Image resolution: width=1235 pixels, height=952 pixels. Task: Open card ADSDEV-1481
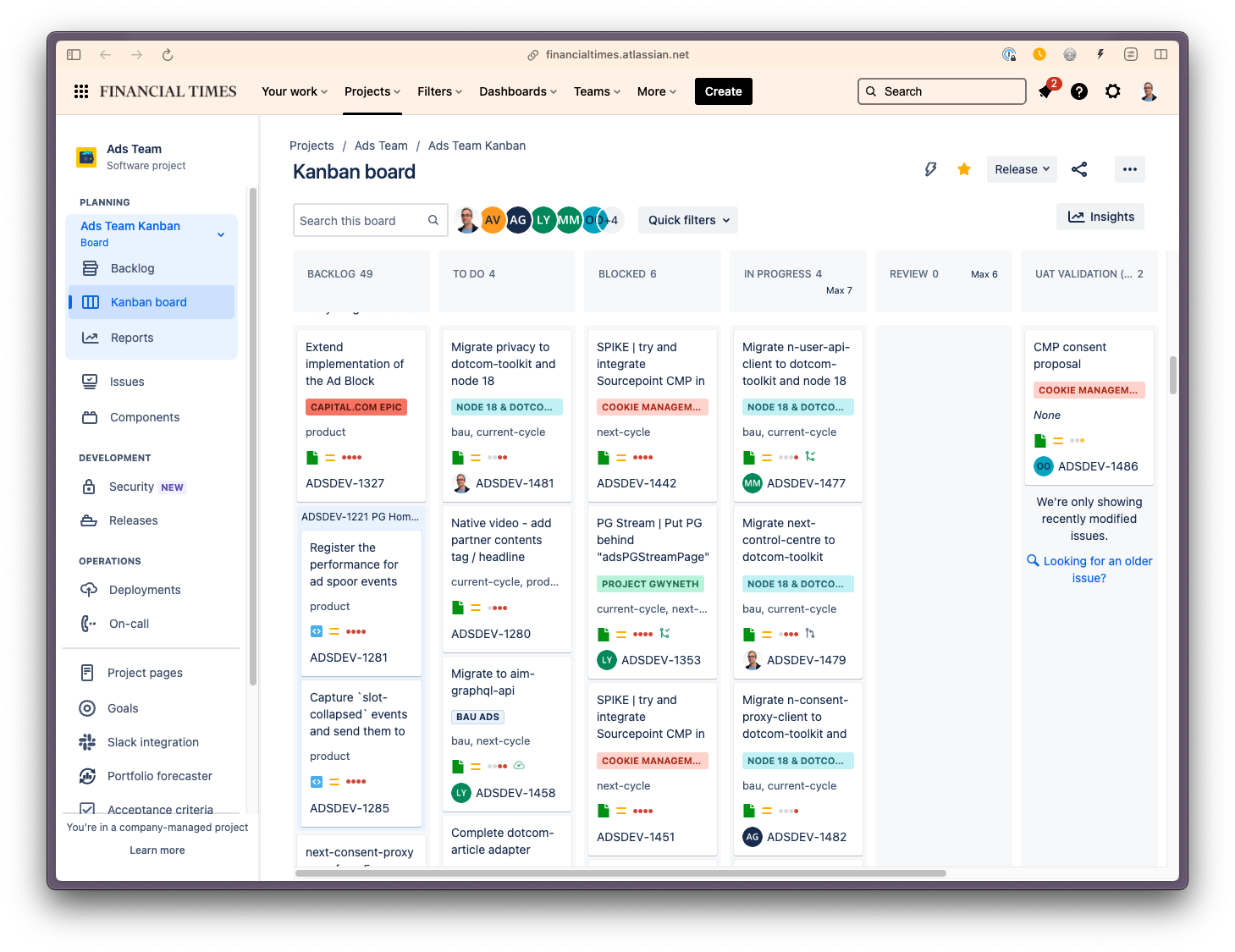tap(507, 415)
